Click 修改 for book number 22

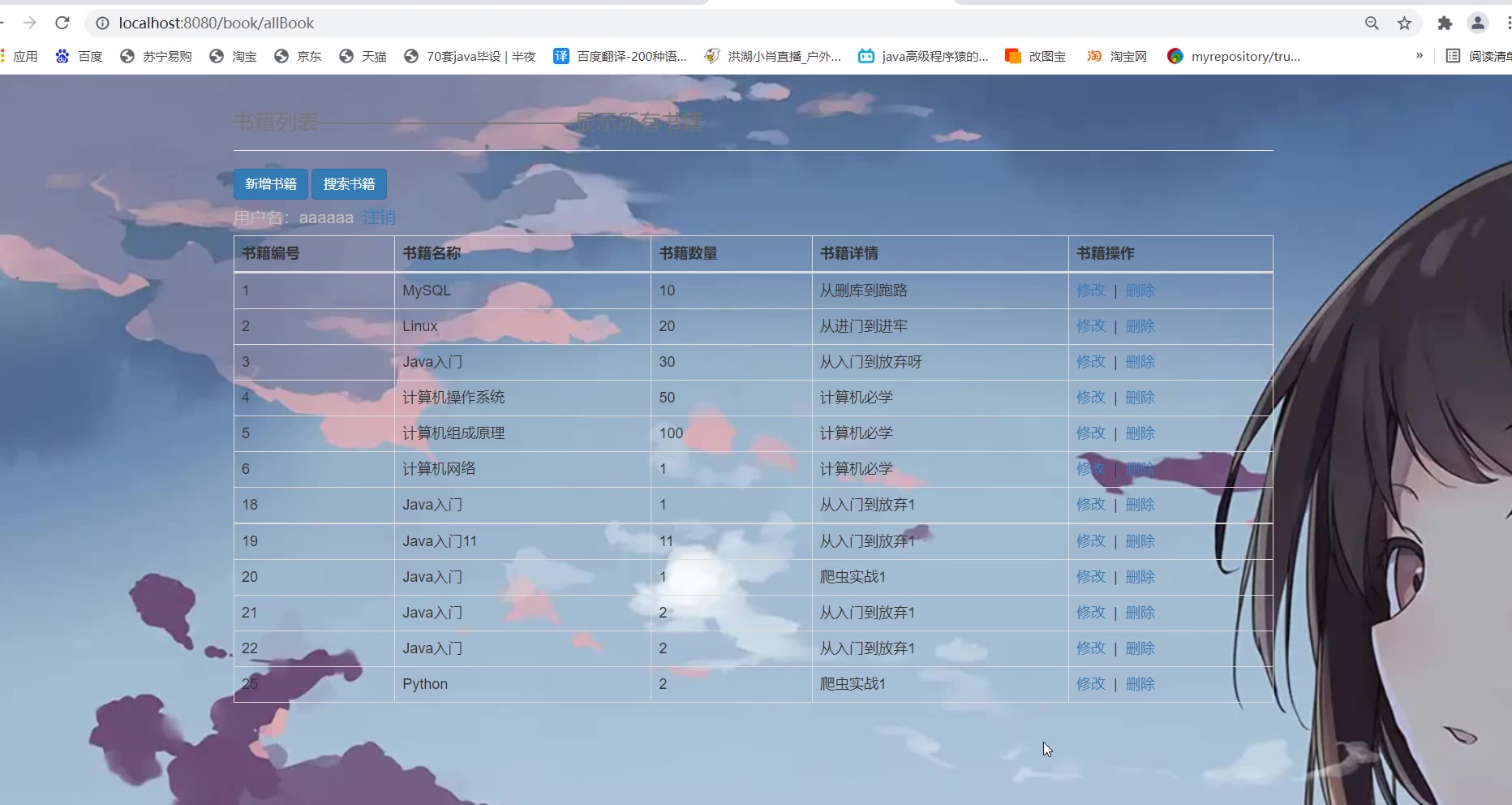coord(1091,648)
